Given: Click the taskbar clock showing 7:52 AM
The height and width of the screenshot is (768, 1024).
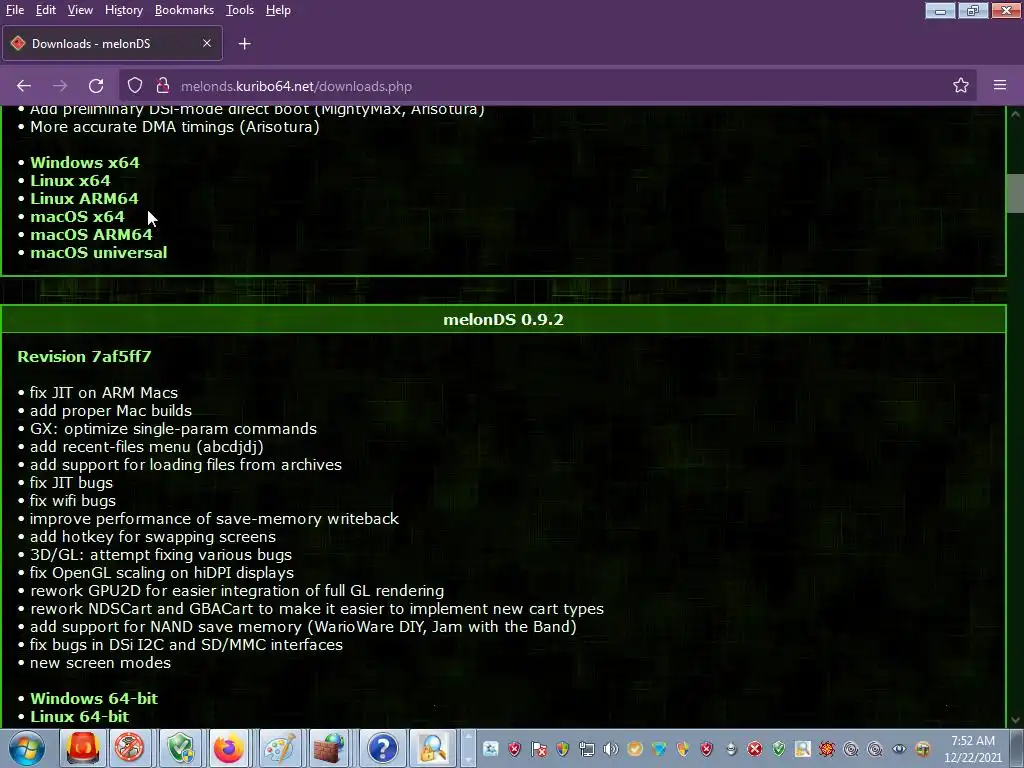Looking at the screenshot, I should pos(972,749).
